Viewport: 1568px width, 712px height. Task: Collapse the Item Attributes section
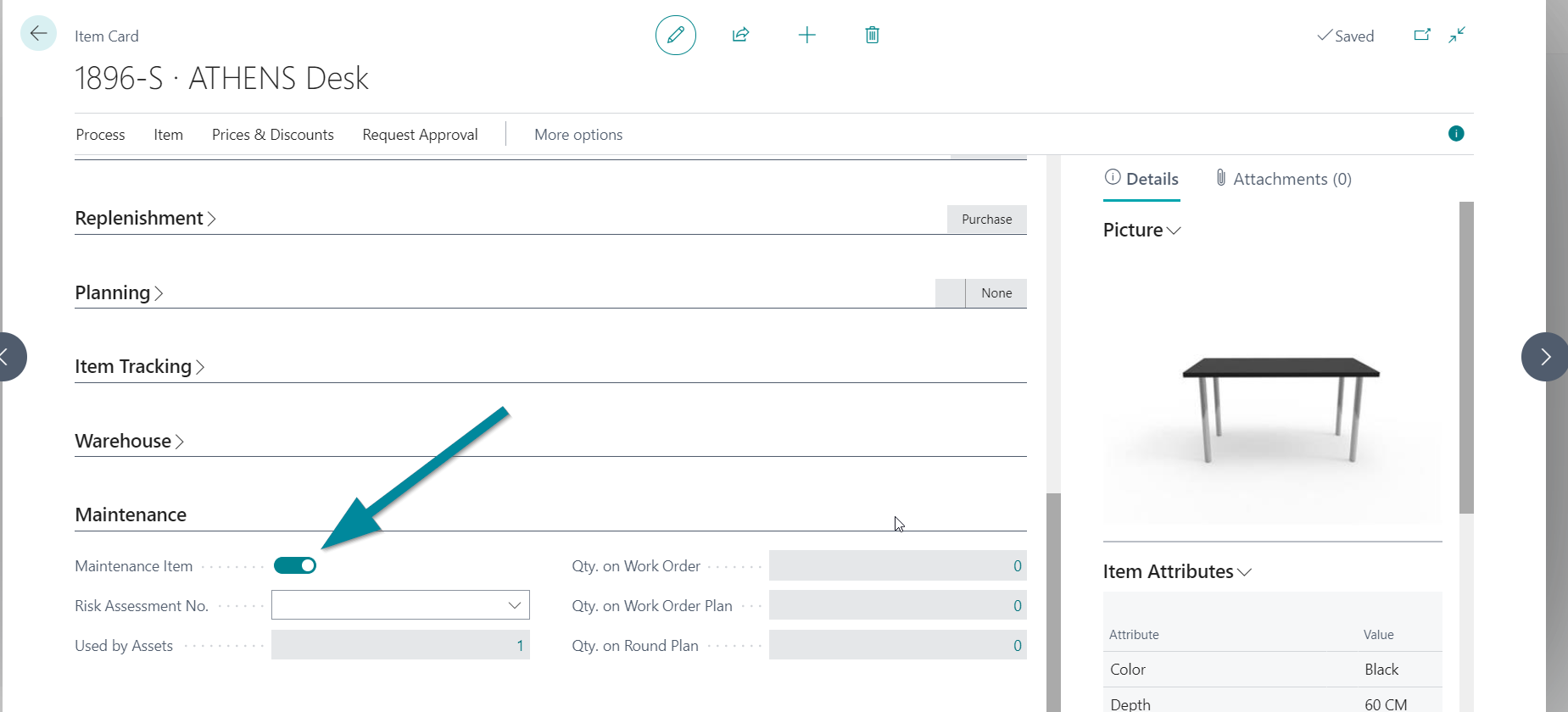pyautogui.click(x=1177, y=571)
